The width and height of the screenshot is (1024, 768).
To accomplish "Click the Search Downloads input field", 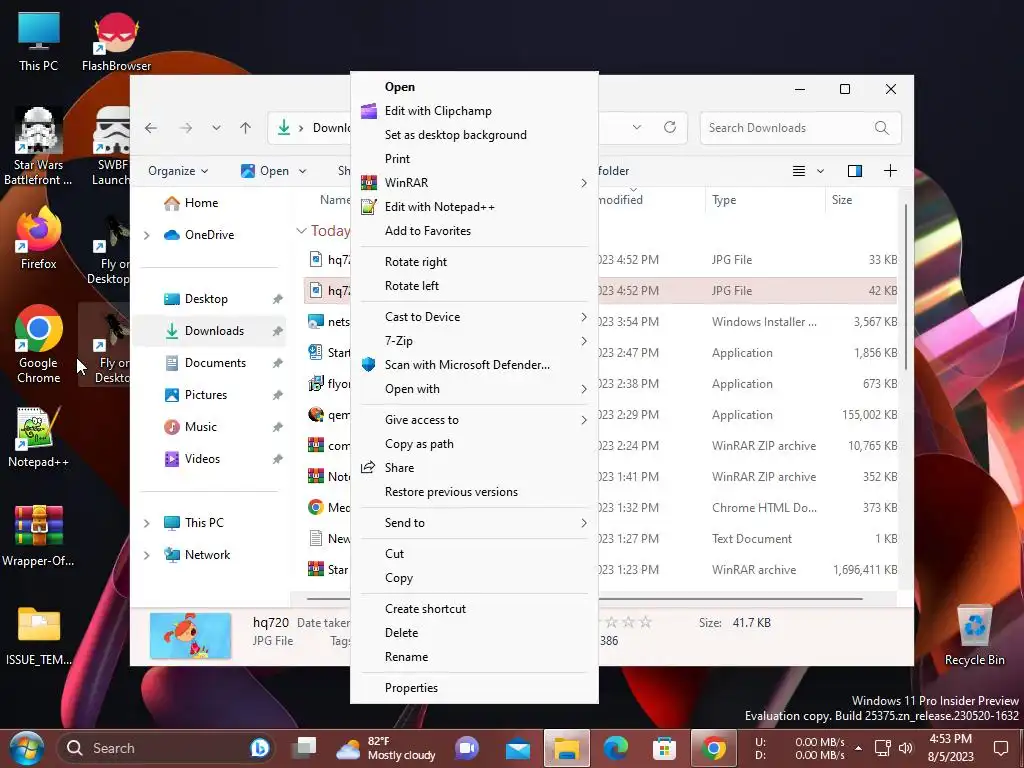I will click(801, 128).
